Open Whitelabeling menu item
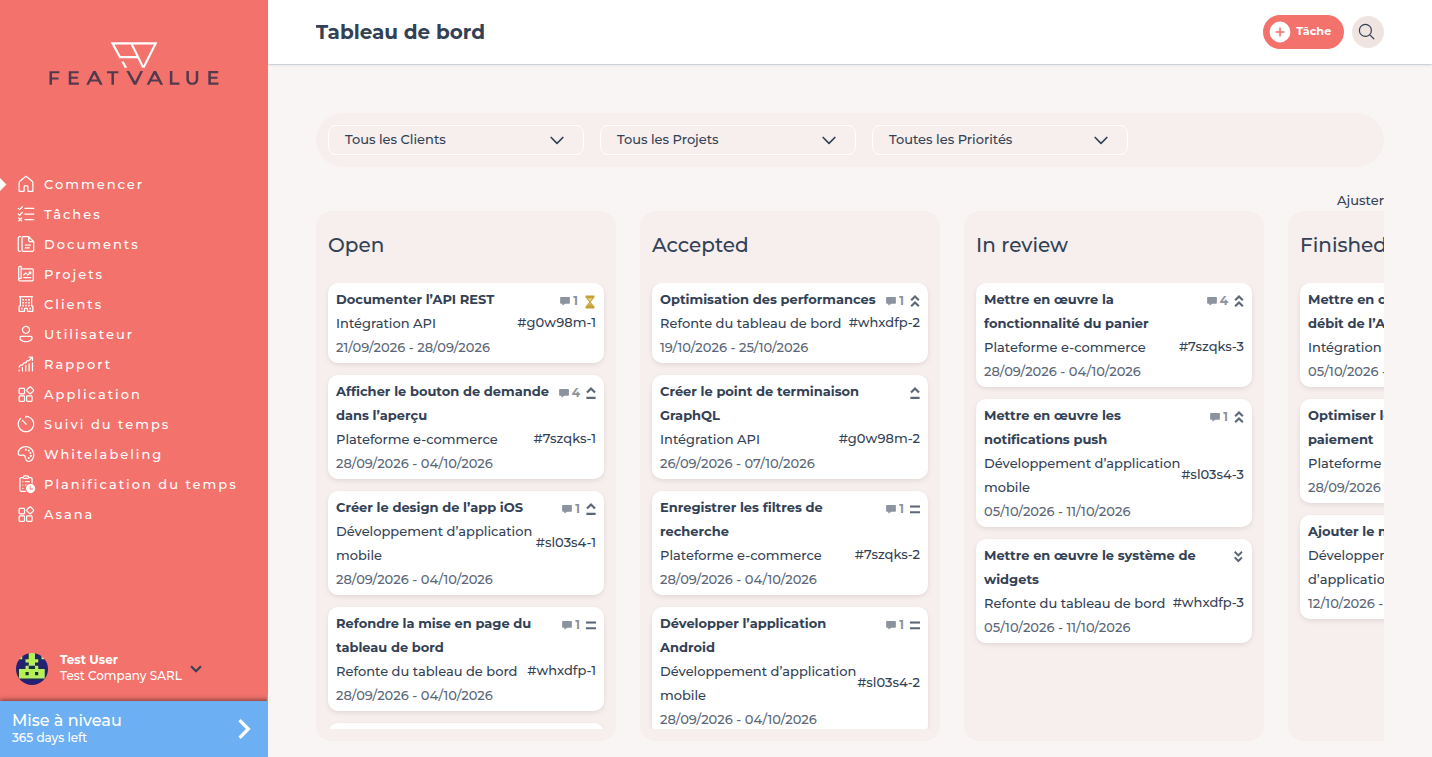Viewport: 1432px width, 757px height. tap(102, 454)
